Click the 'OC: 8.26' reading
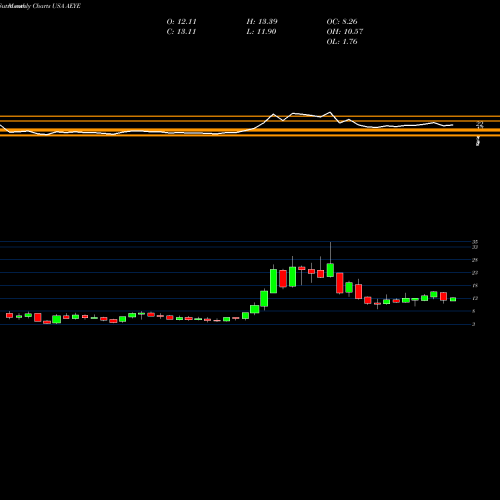500x500 pixels. point(342,22)
